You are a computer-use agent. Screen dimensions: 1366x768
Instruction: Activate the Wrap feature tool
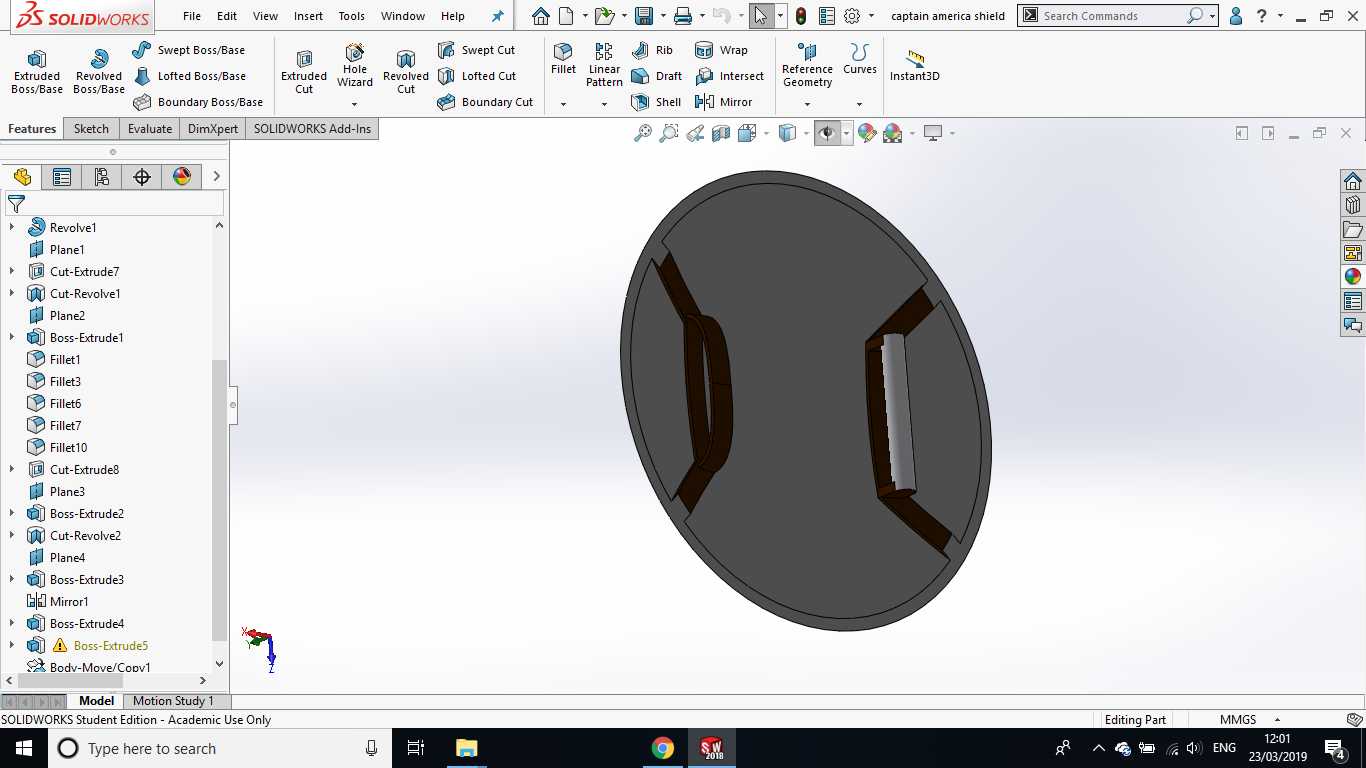point(721,50)
